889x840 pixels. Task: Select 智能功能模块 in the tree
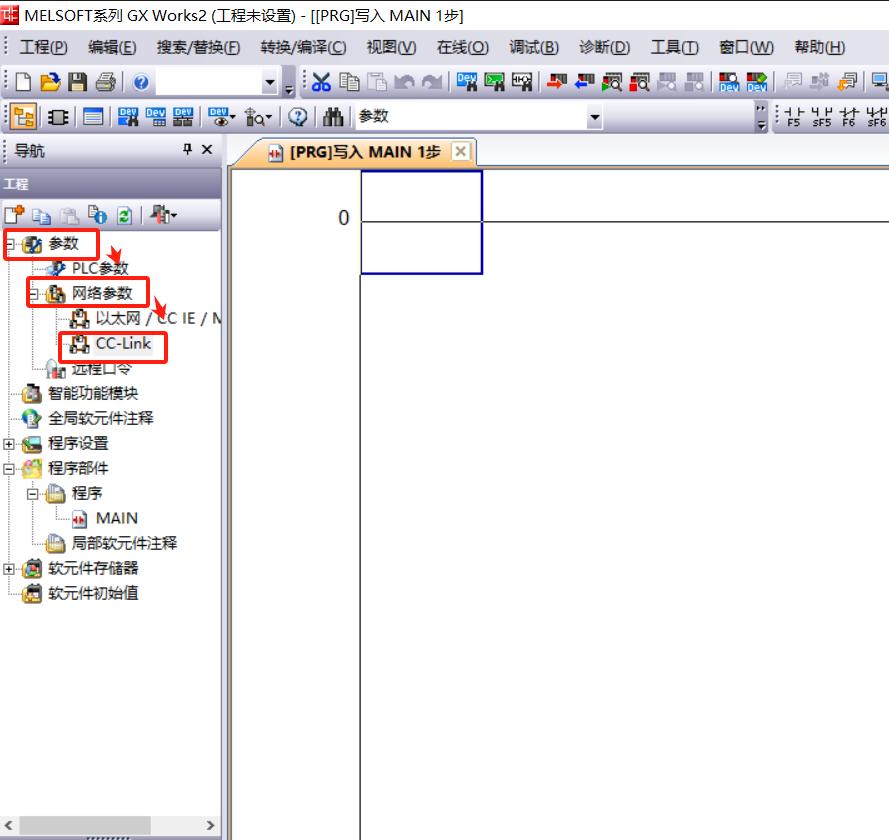click(93, 393)
